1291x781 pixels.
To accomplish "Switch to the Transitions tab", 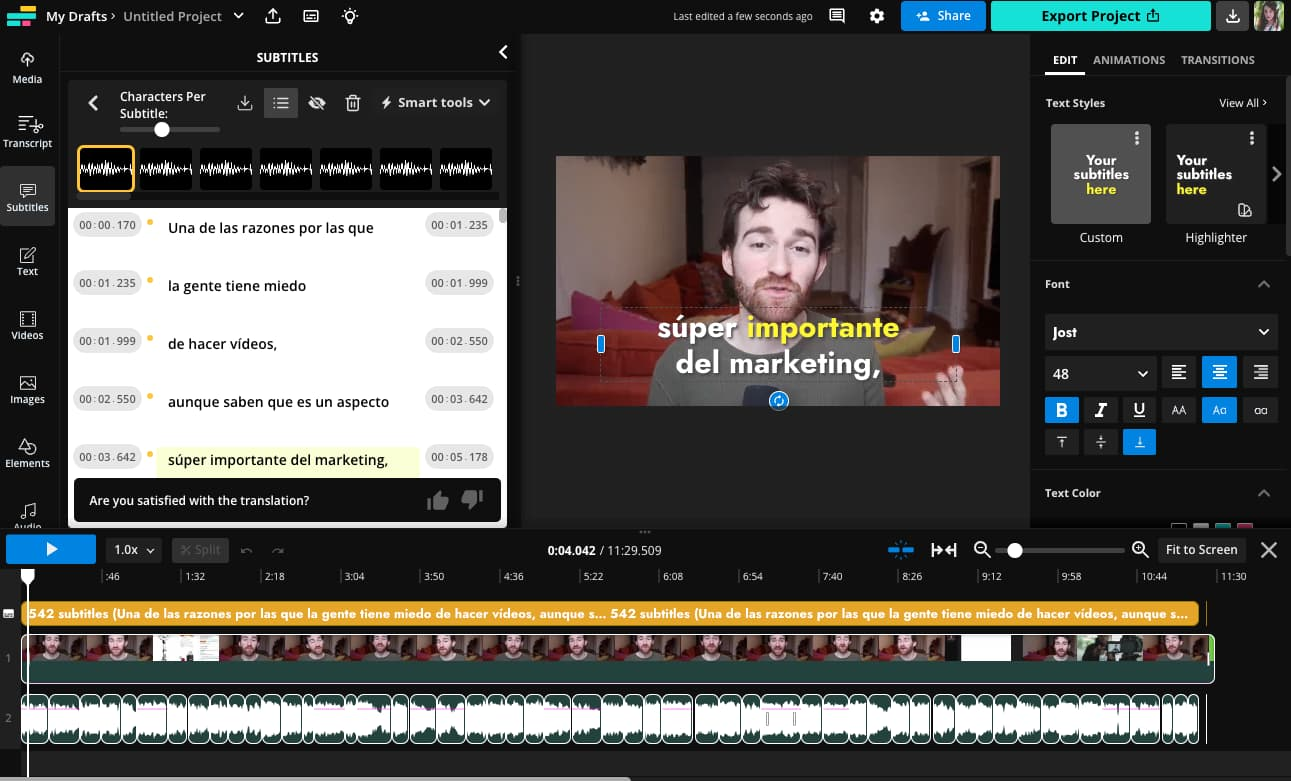I will coord(1218,60).
